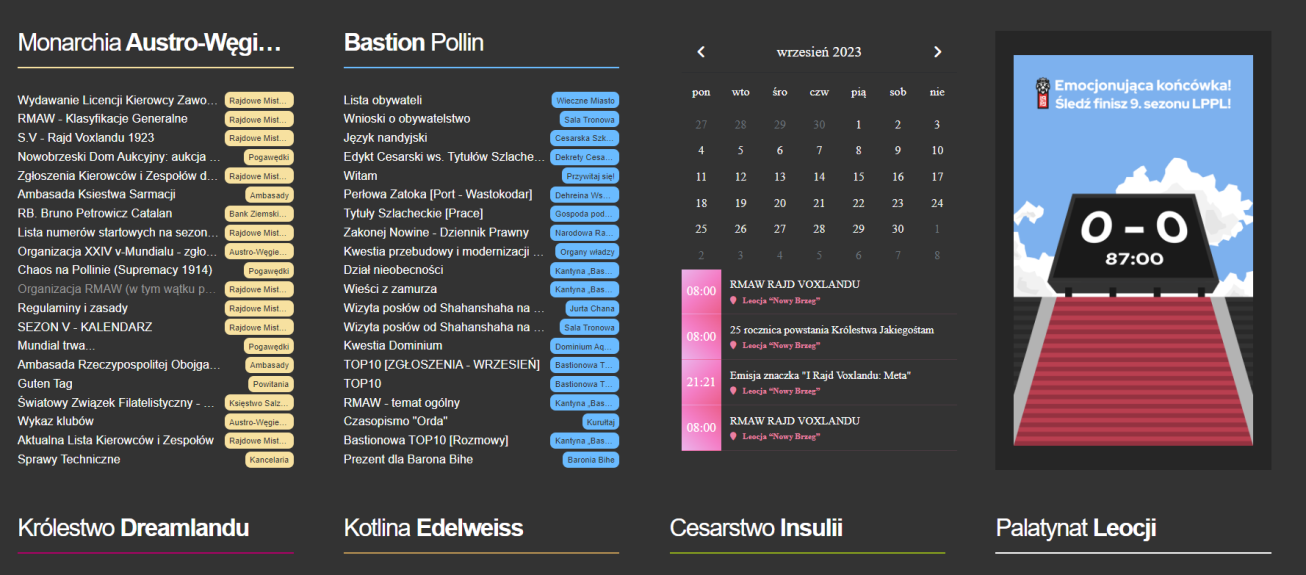Screen dimensions: 1306x575
Task: Open Królestwo Dreamlandu section heading
Action: tap(133, 528)
